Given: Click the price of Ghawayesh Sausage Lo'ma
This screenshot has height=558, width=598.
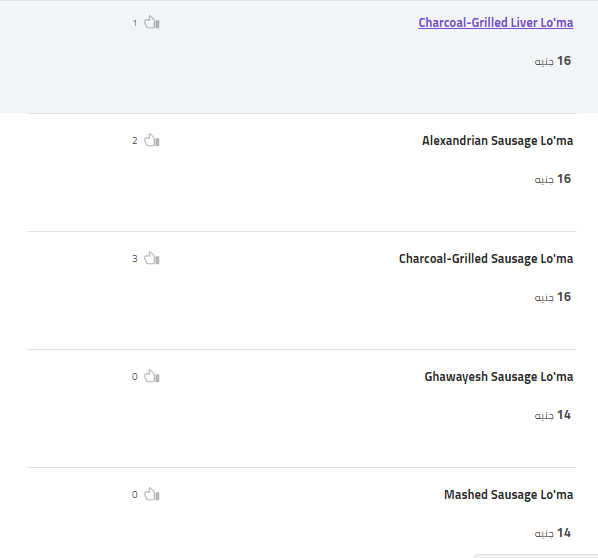Looking at the screenshot, I should pos(553,415).
